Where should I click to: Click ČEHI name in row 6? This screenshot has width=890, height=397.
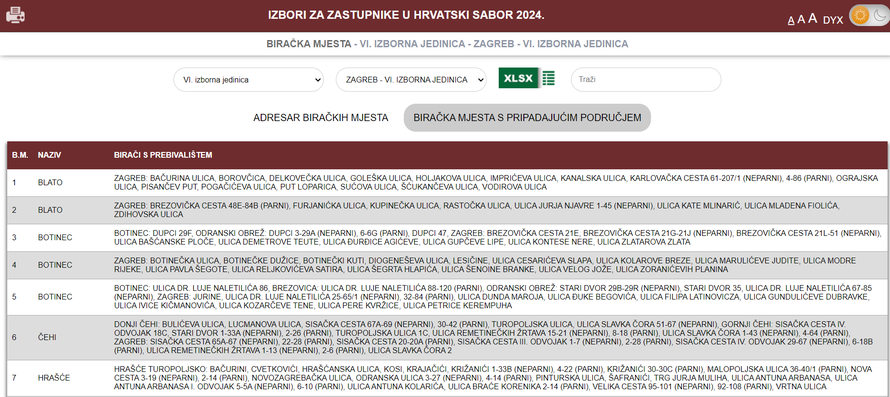point(47,337)
